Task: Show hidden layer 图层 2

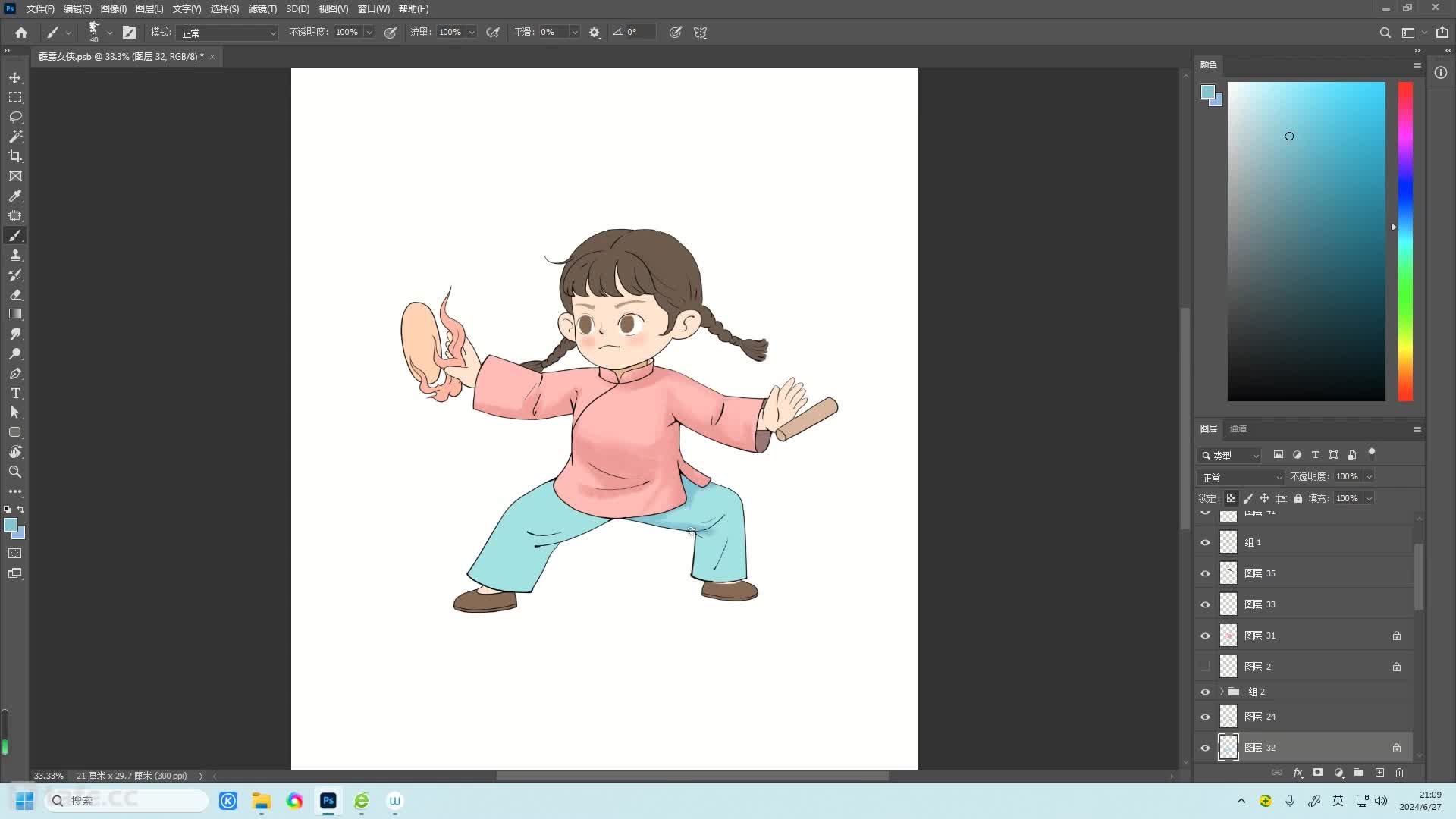Action: (1205, 667)
